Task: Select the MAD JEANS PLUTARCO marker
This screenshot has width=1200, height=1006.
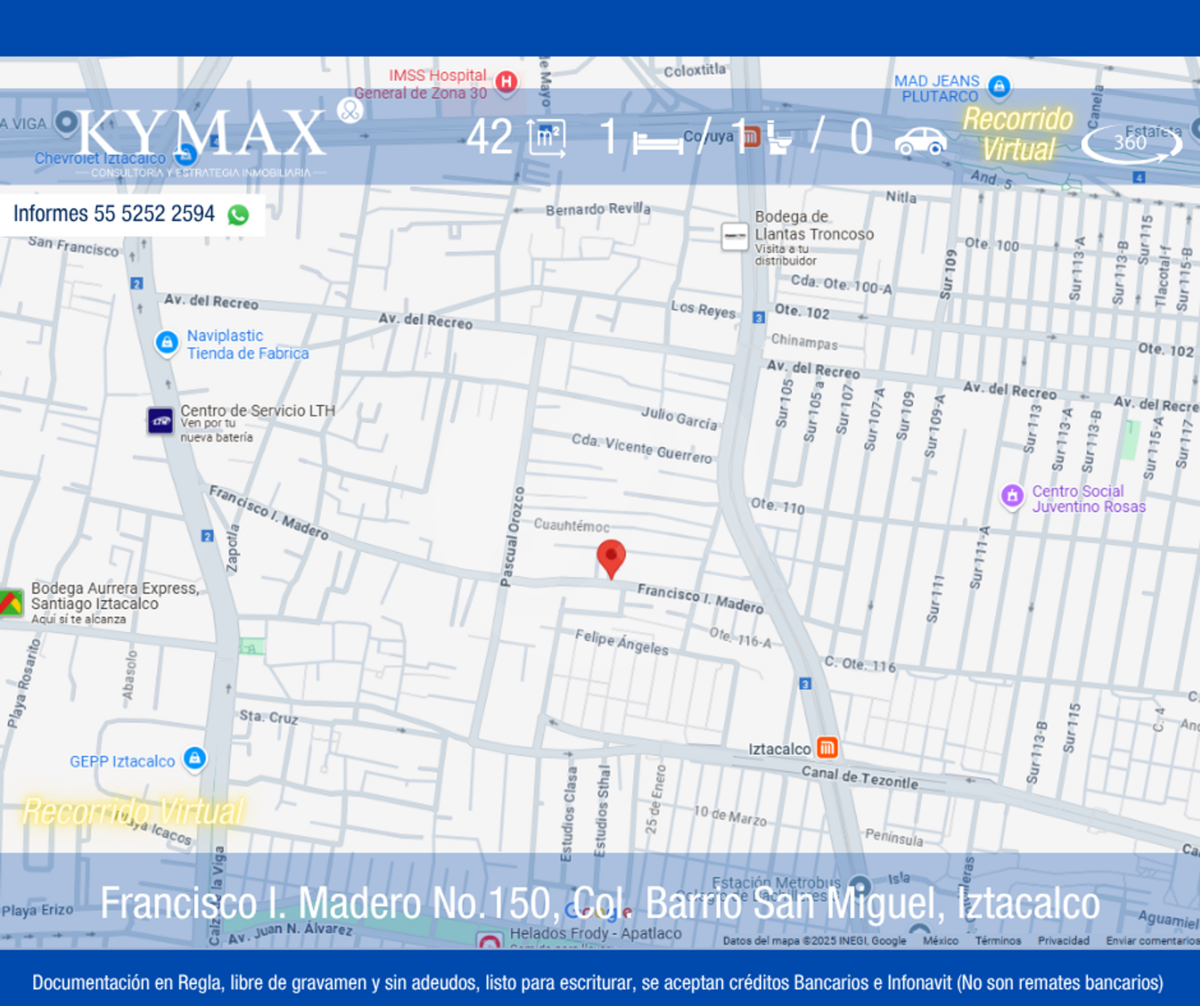Action: 998,87
